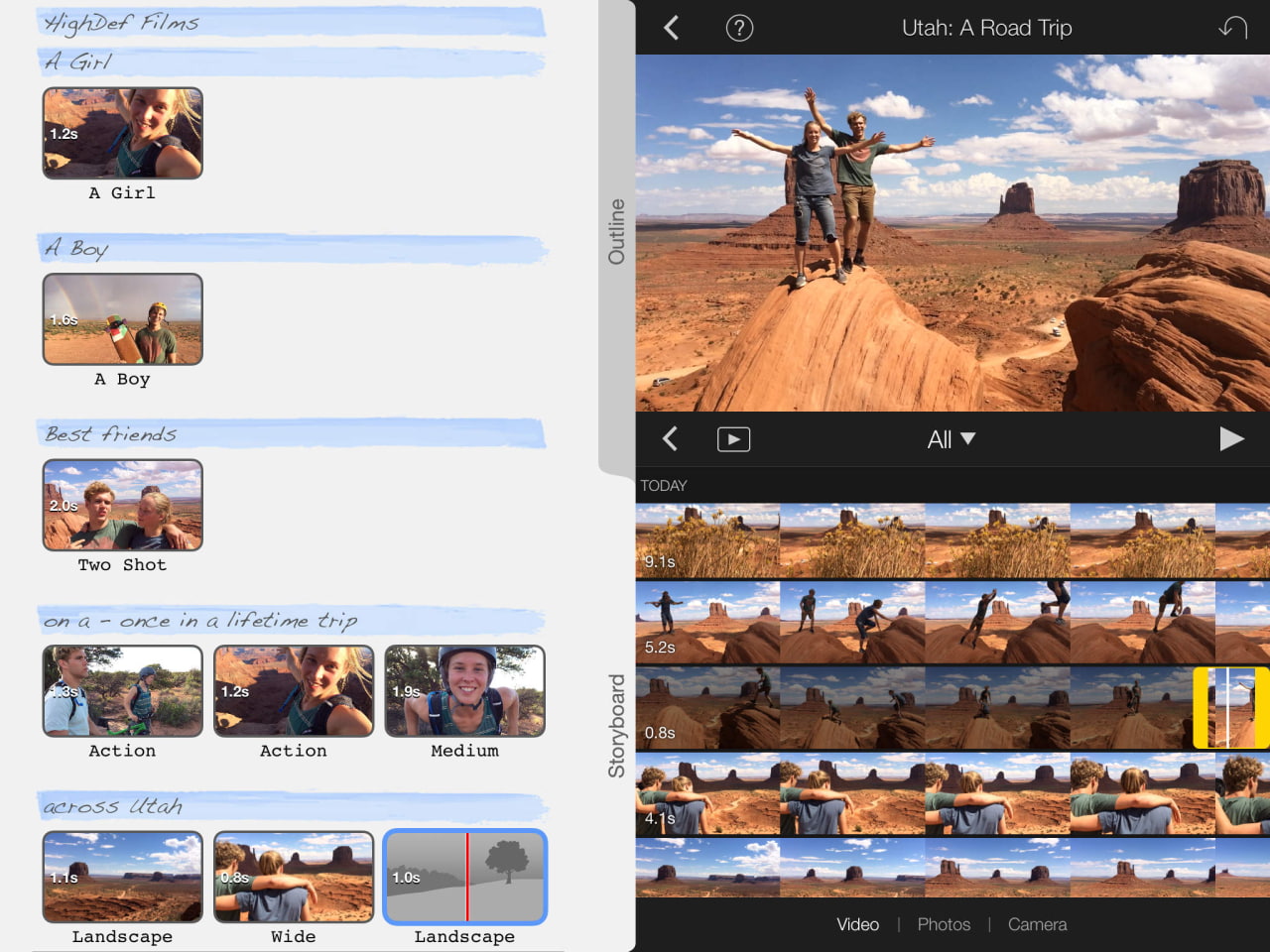Image resolution: width=1270 pixels, height=952 pixels.
Task: Open the help question mark icon
Action: [739, 28]
